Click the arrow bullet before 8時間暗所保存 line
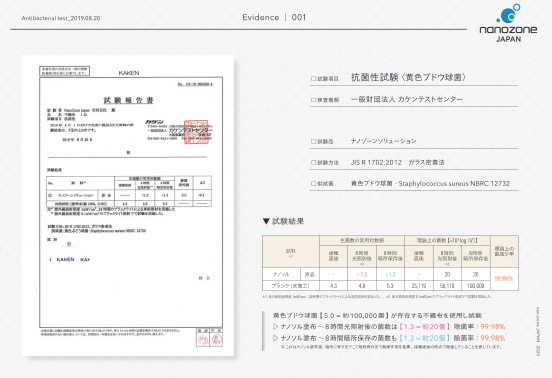Viewport: 552px width, 378px height. pos(276,338)
